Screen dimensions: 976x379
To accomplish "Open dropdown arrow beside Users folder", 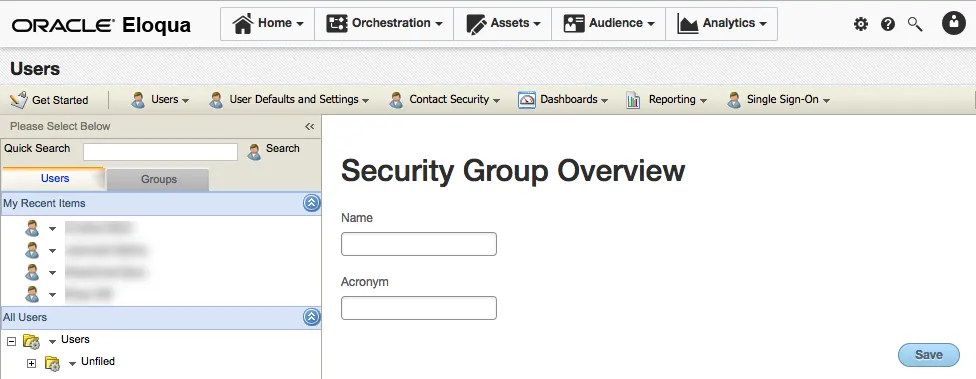I will (x=52, y=342).
